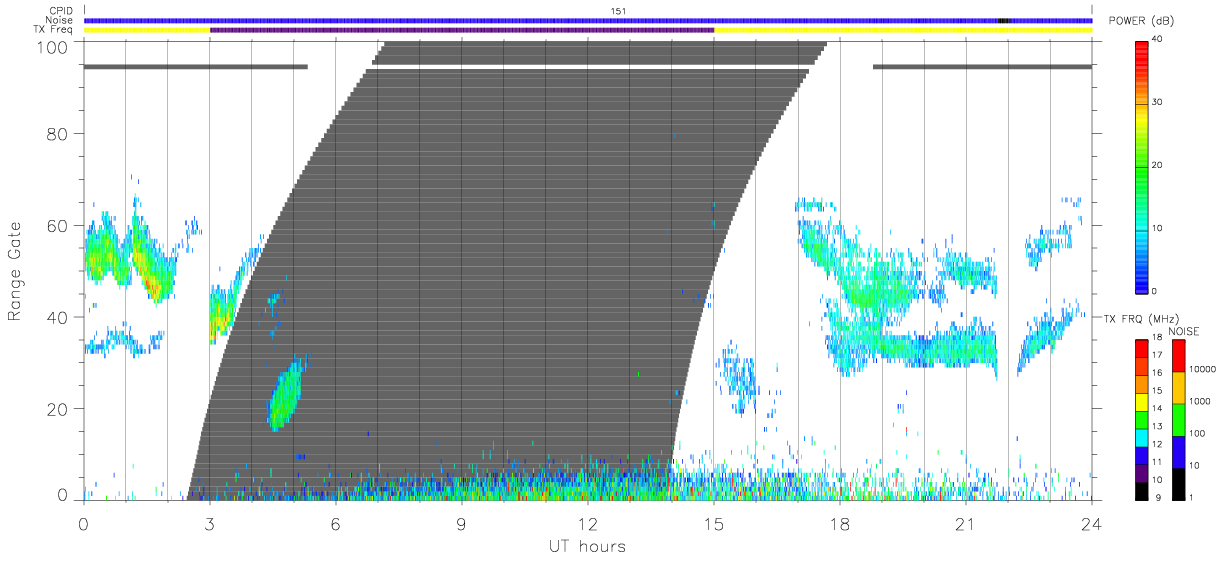Click the POWER (dB) legend title
This screenshot has height=567, width=1228.
[x=1143, y=21]
